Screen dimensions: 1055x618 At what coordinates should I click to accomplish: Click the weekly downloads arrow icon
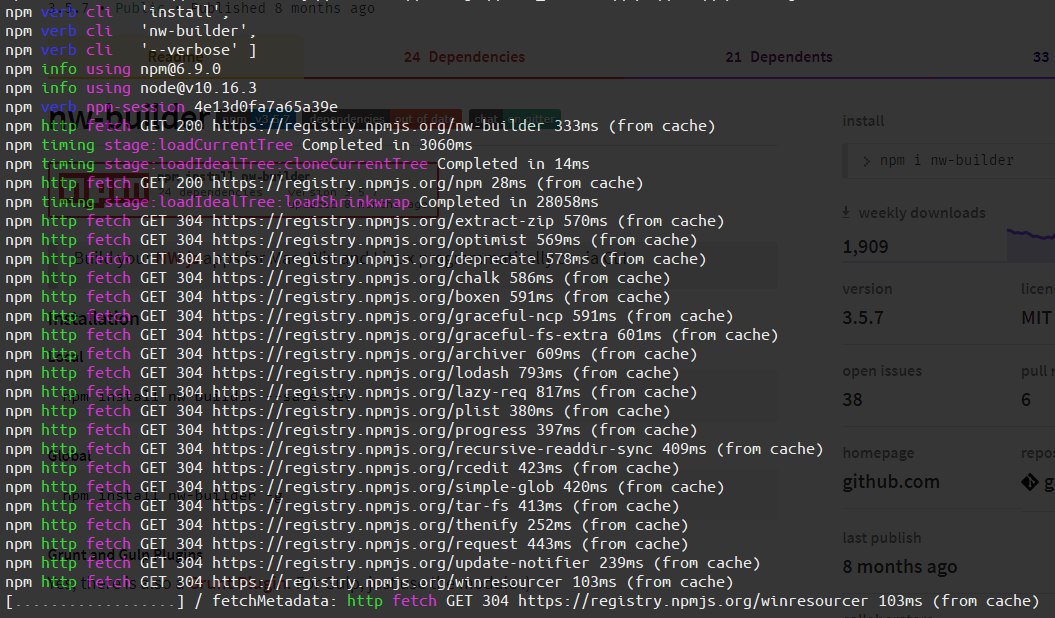(x=846, y=213)
